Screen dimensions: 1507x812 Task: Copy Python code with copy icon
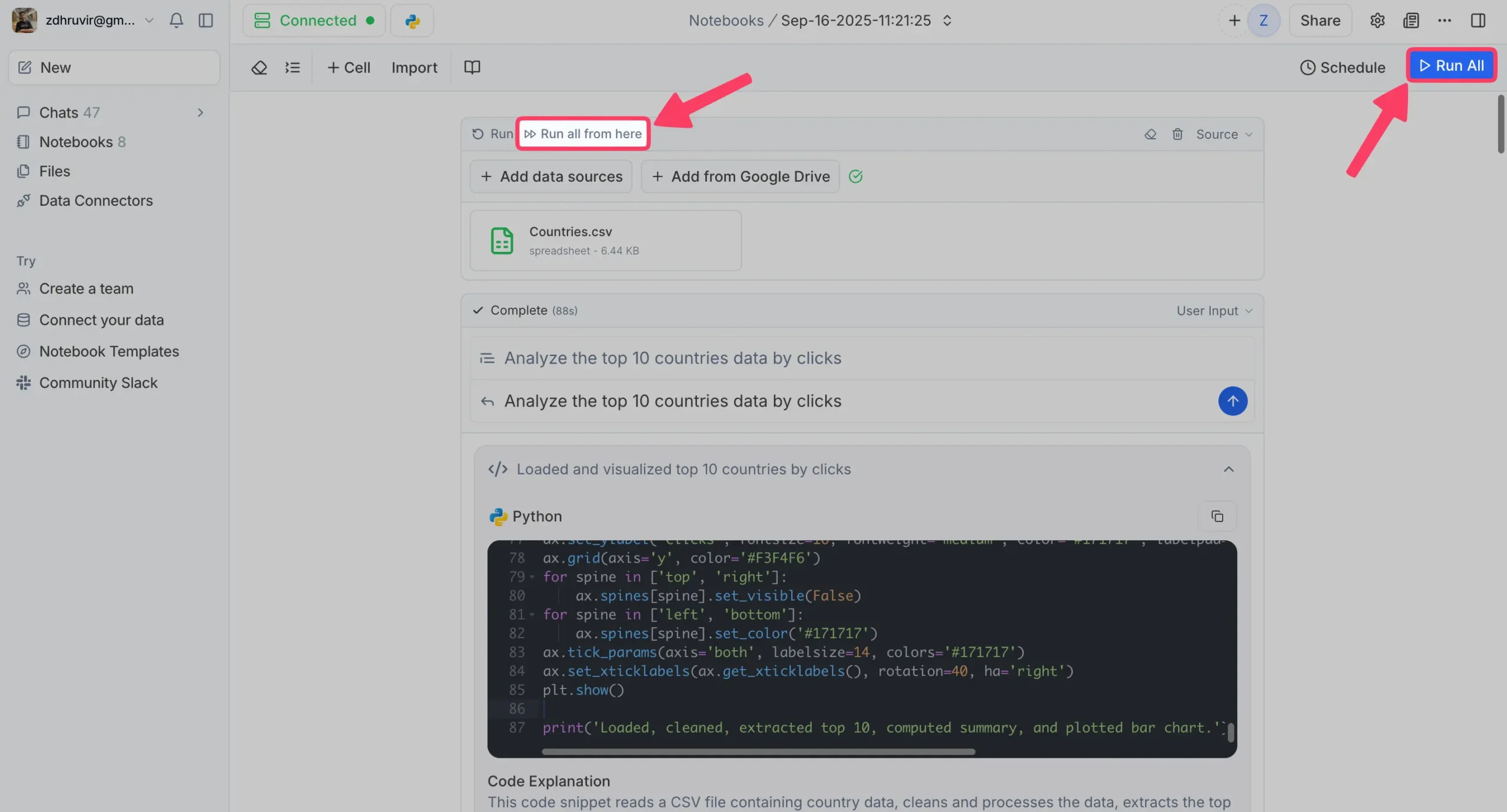tap(1217, 516)
